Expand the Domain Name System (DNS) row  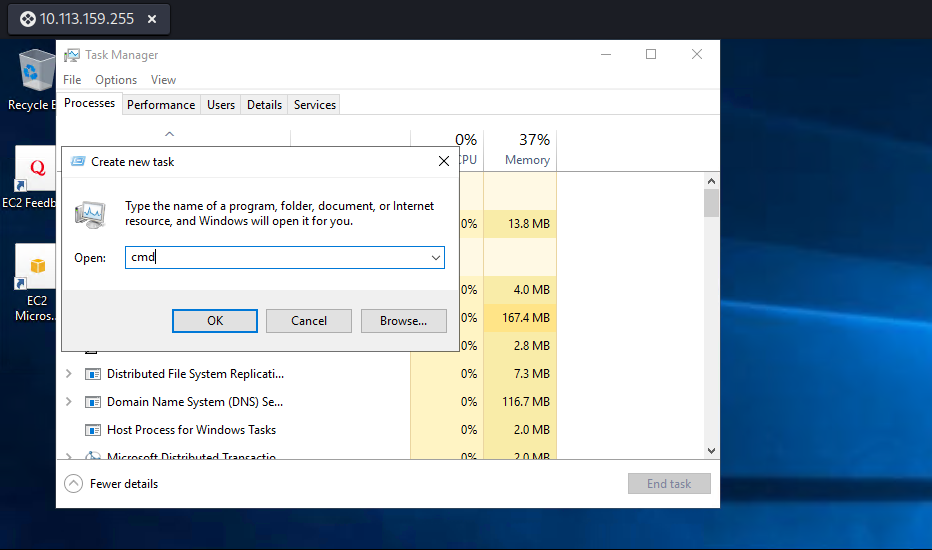pos(68,402)
